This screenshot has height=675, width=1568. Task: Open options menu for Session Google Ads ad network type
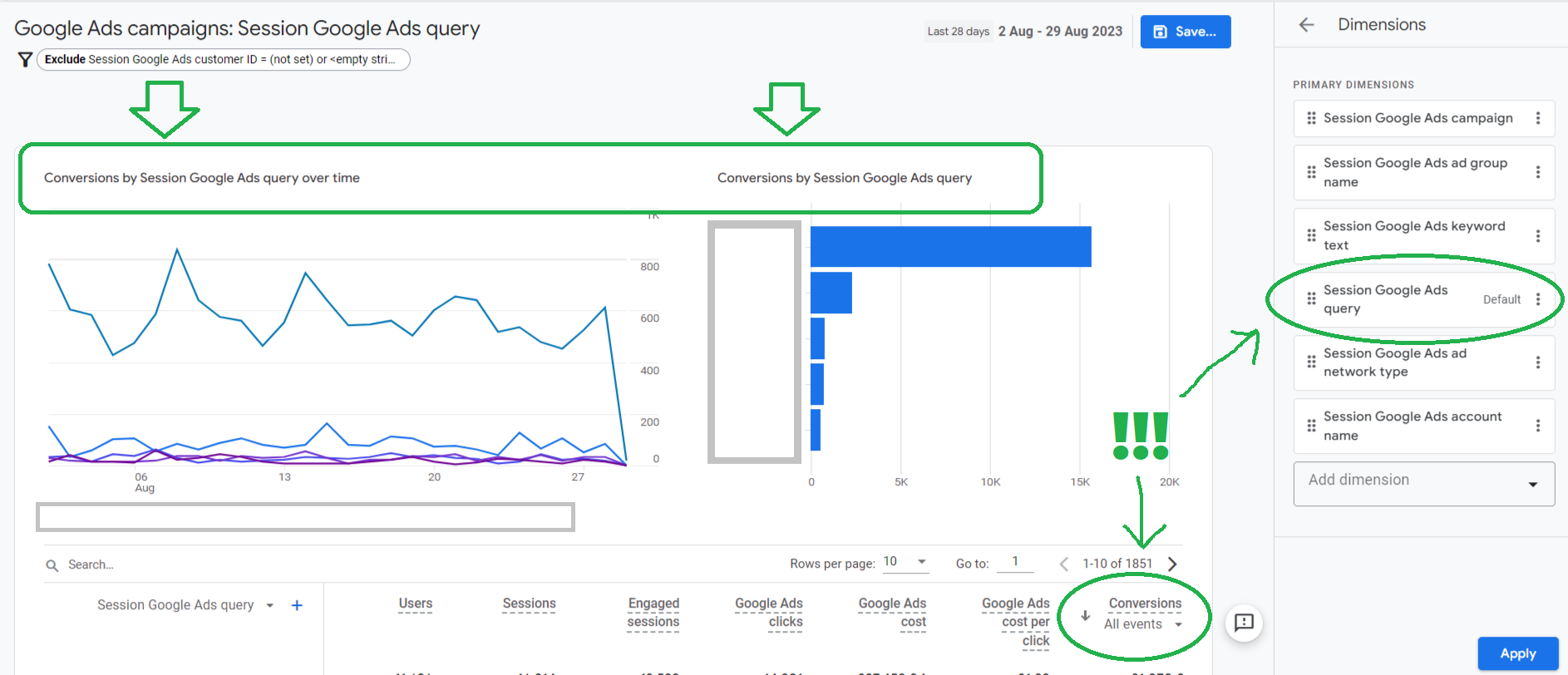click(1538, 362)
